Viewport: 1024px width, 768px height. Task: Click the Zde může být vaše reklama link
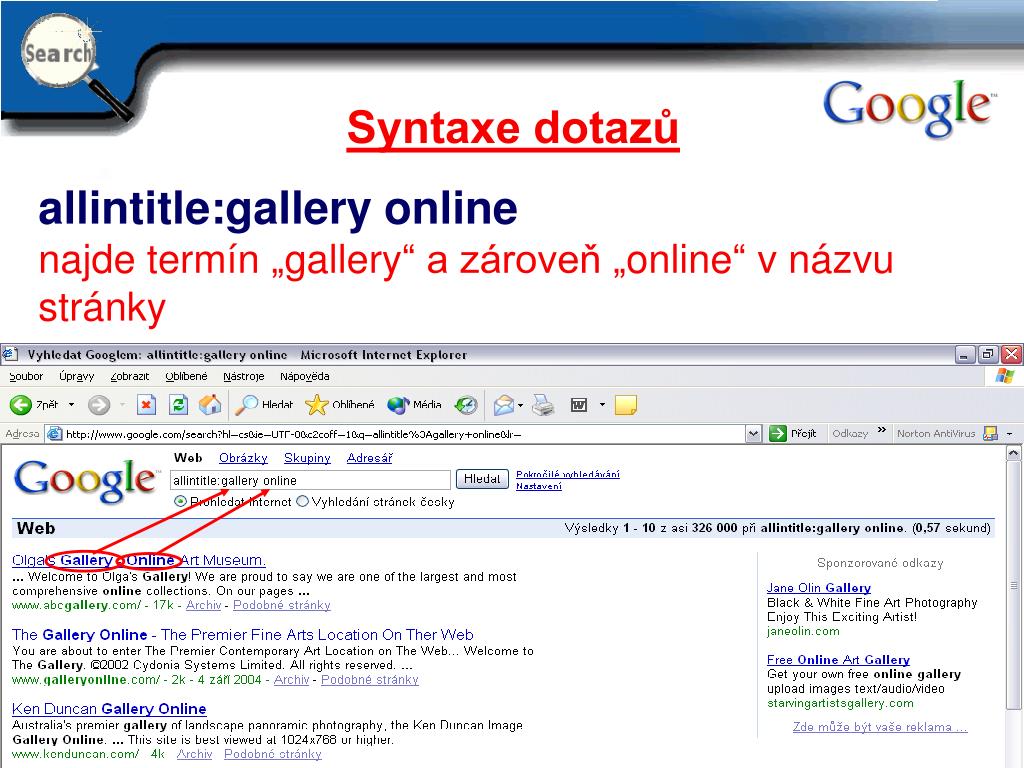(880, 727)
